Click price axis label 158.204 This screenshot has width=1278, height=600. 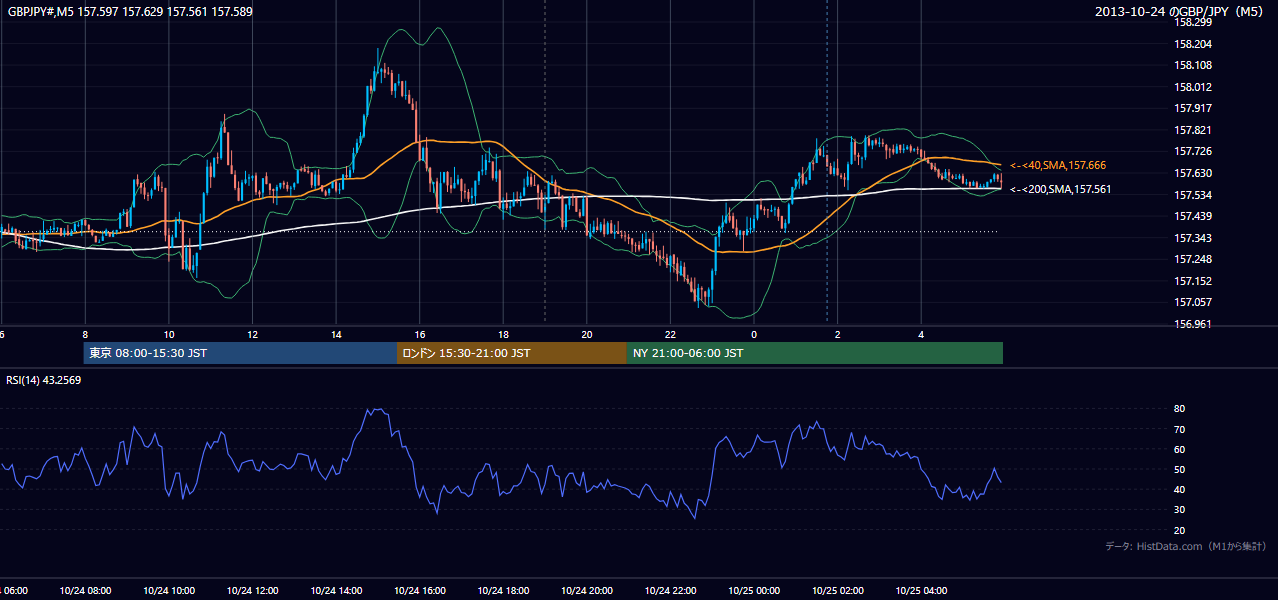1192,44
